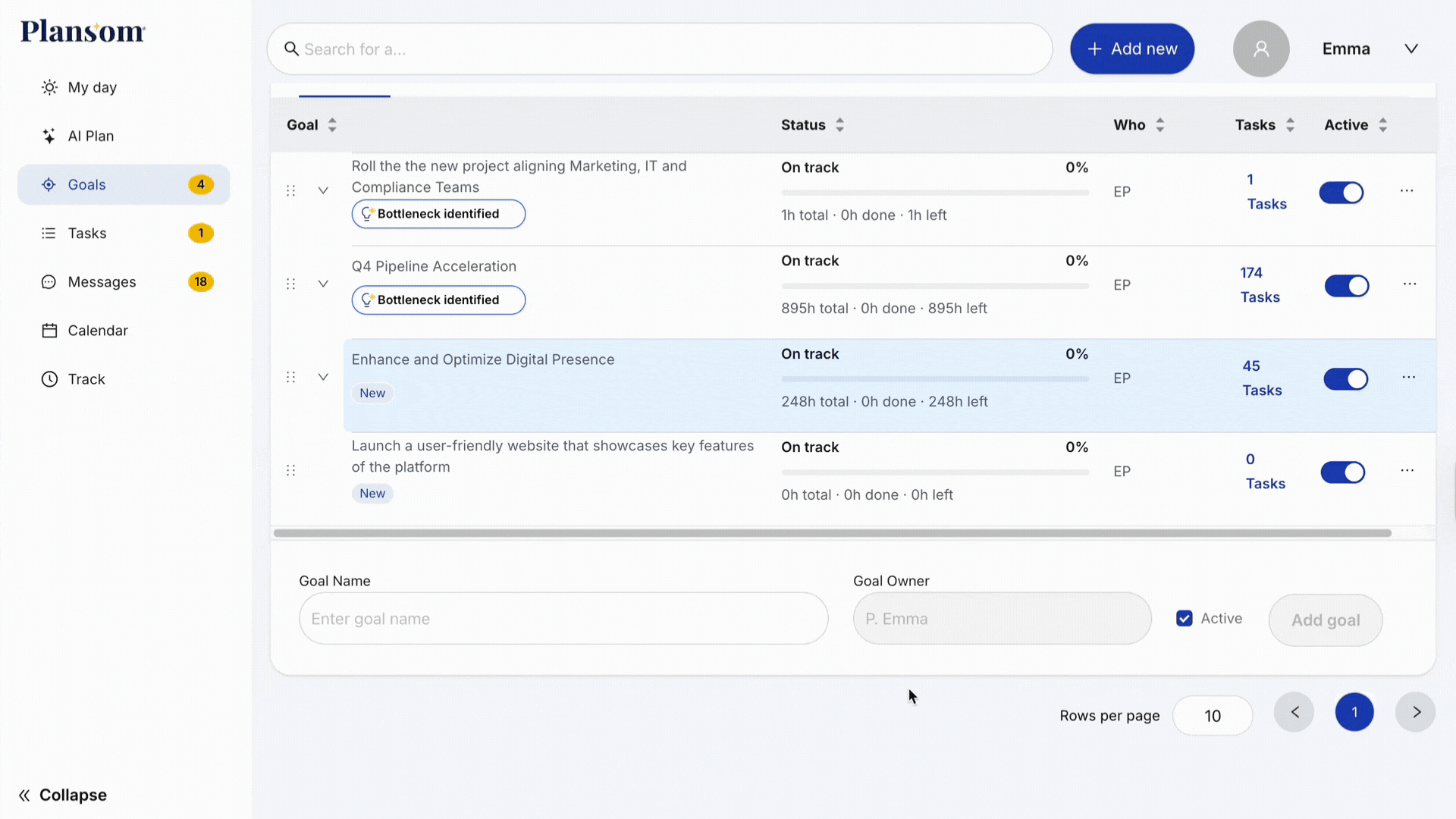Screen dimensions: 1456x819
Task: Open Messages in the sidebar
Action: (102, 282)
